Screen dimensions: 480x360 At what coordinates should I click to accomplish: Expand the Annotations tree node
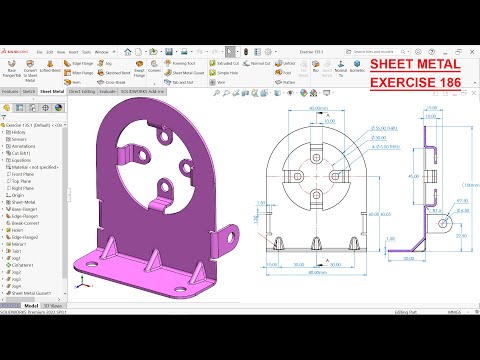3,146
